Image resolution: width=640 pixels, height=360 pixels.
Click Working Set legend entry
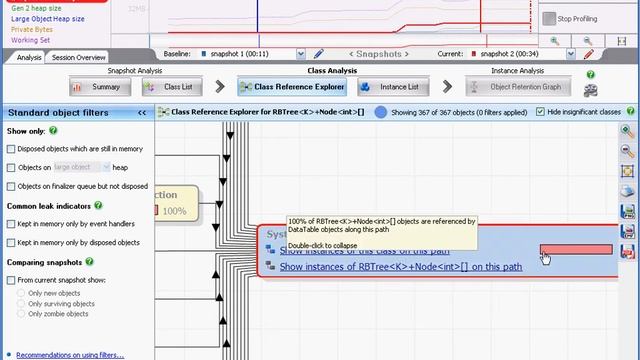[30, 40]
